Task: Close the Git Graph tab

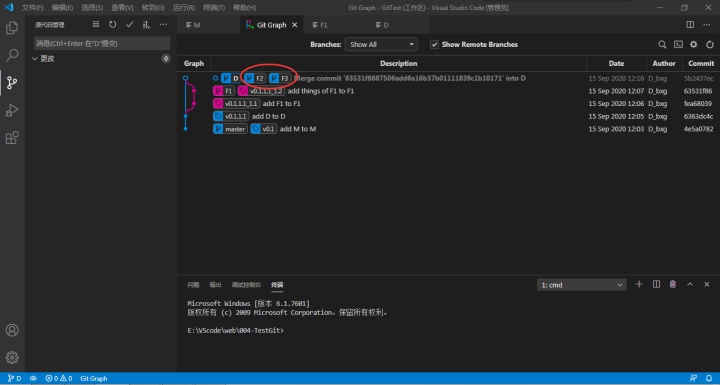Action: coord(294,25)
